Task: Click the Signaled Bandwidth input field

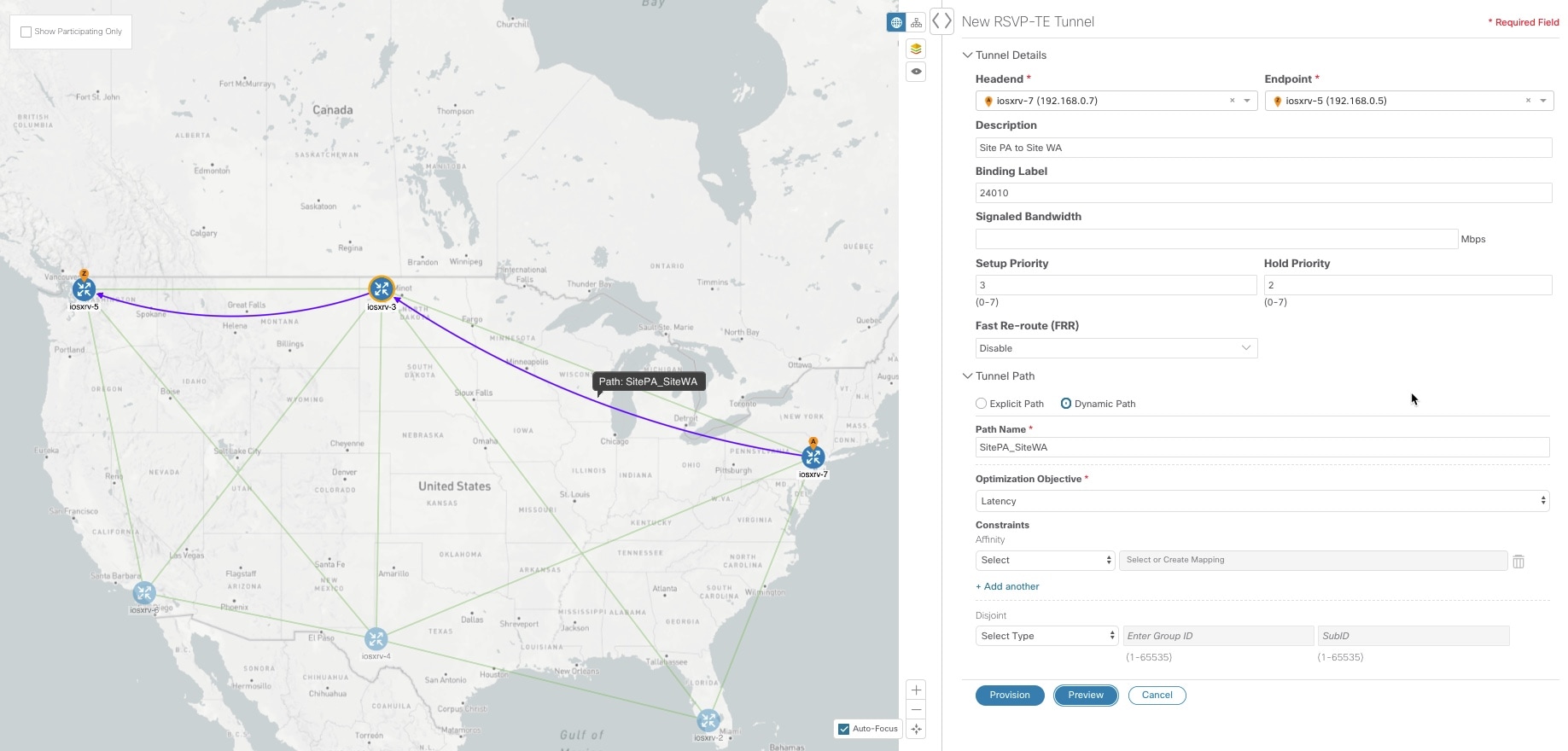Action: tap(1215, 239)
